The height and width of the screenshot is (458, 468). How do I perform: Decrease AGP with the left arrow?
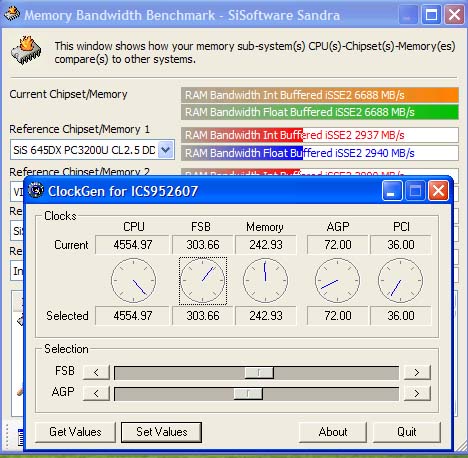click(96, 394)
